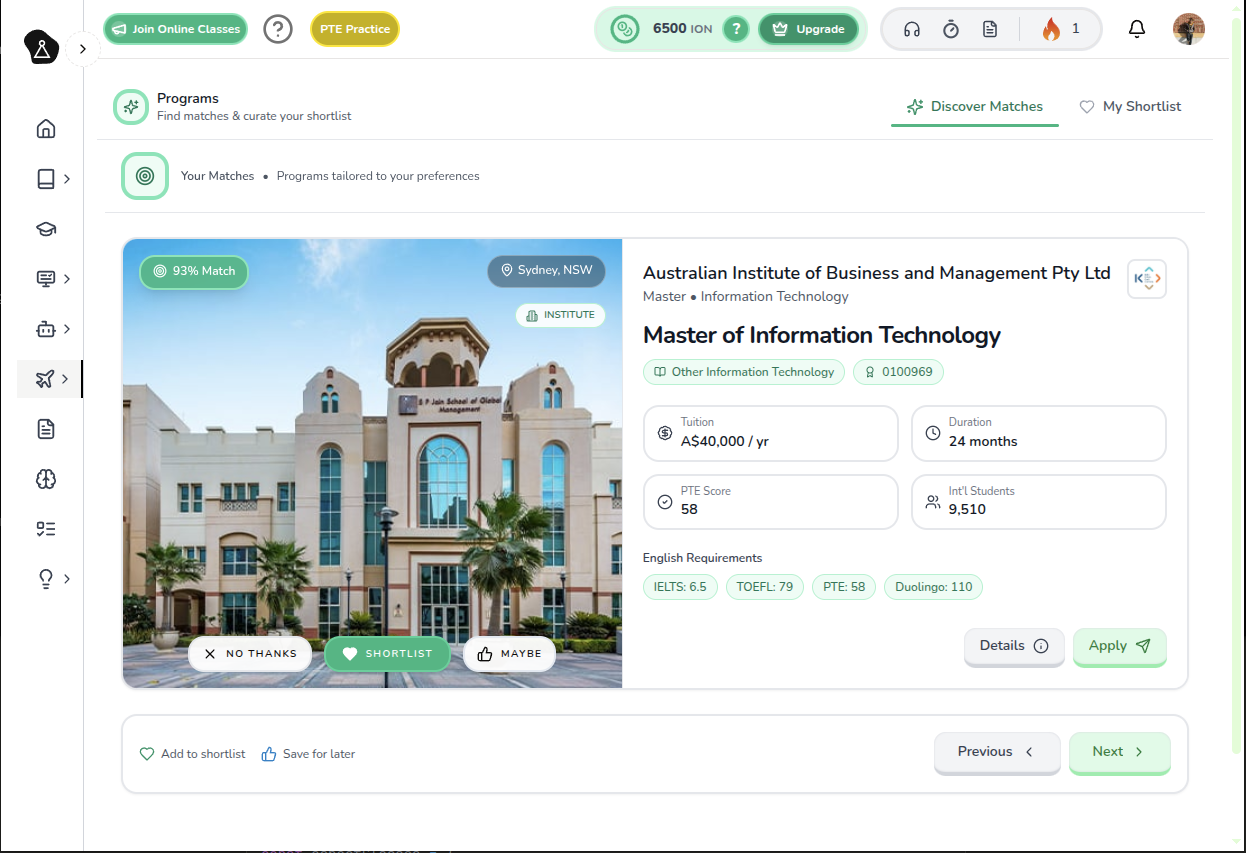Expand the sidebar with arrow button
1246x853 pixels.
point(83,48)
